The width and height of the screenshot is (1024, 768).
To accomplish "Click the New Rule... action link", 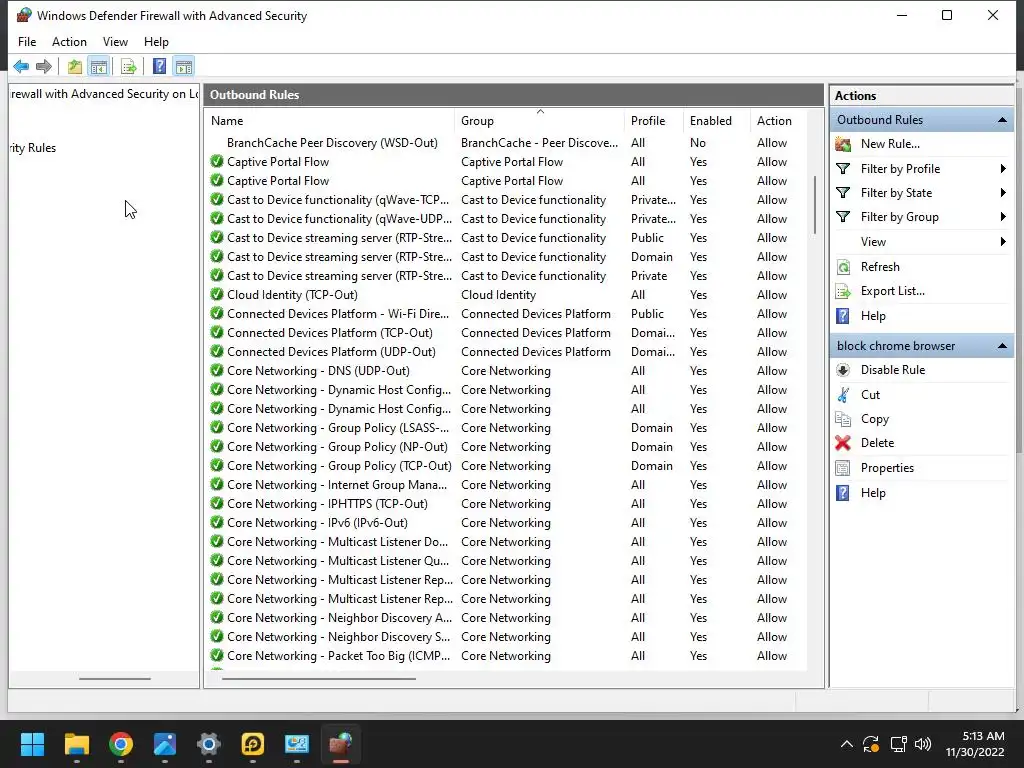I will [x=889, y=144].
